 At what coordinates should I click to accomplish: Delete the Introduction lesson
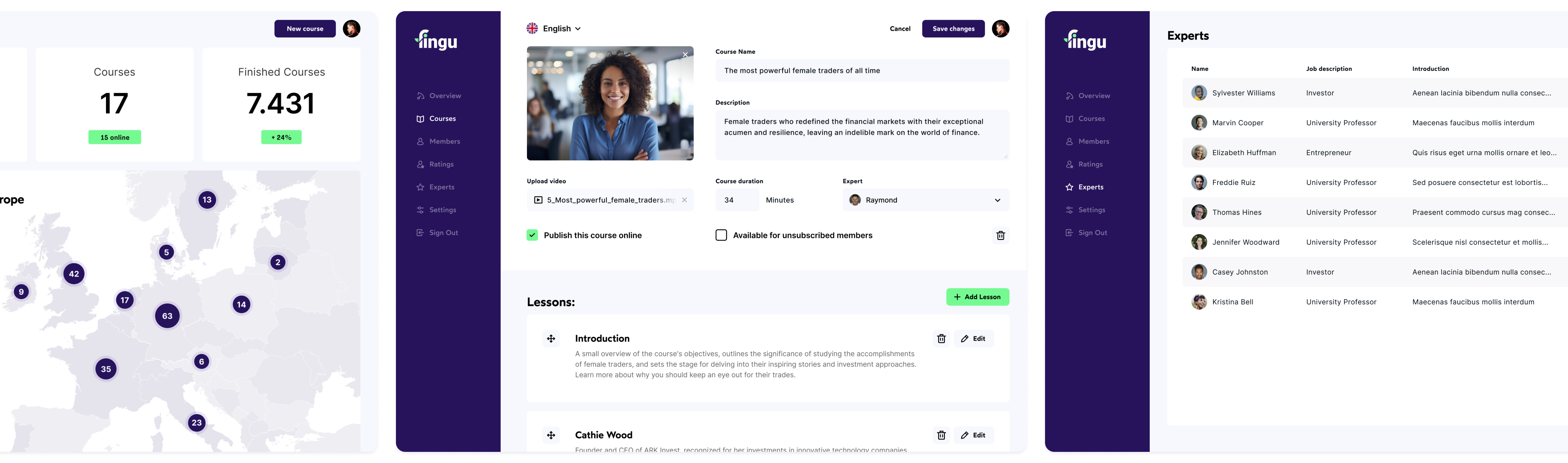tap(941, 339)
